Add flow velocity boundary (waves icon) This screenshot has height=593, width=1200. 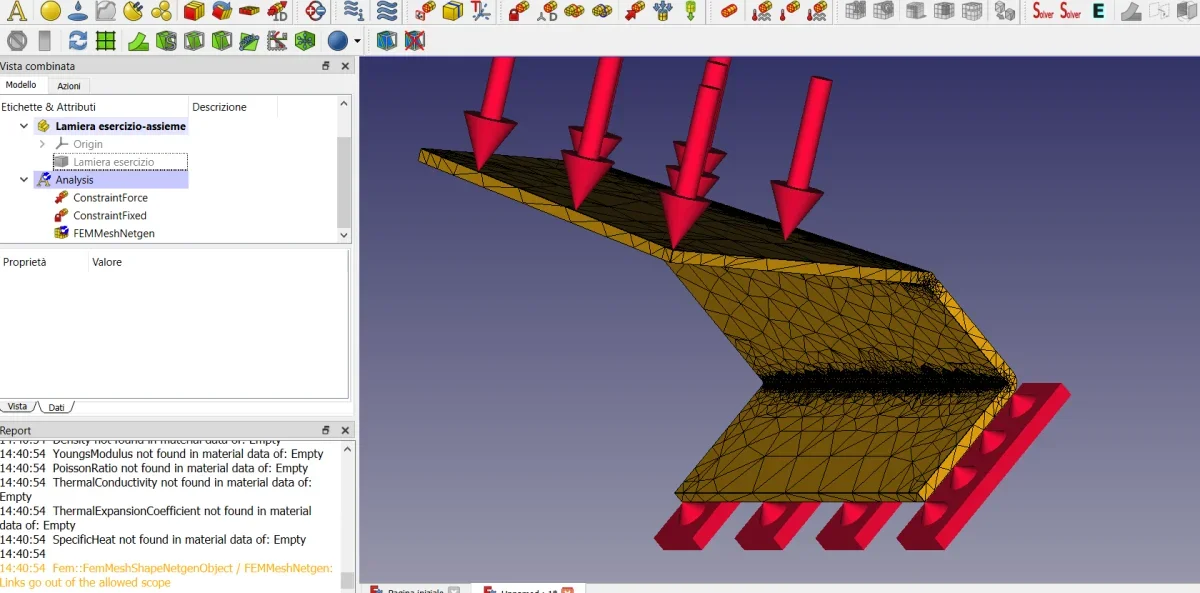coord(387,11)
